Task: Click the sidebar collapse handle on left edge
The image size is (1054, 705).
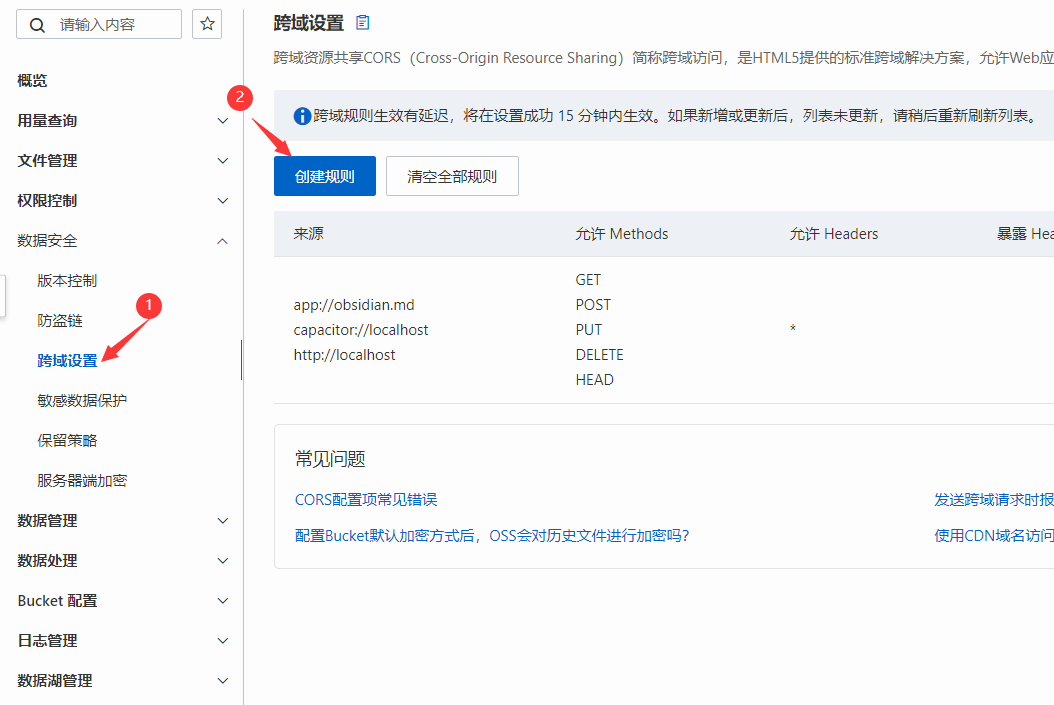Action: pos(3,295)
